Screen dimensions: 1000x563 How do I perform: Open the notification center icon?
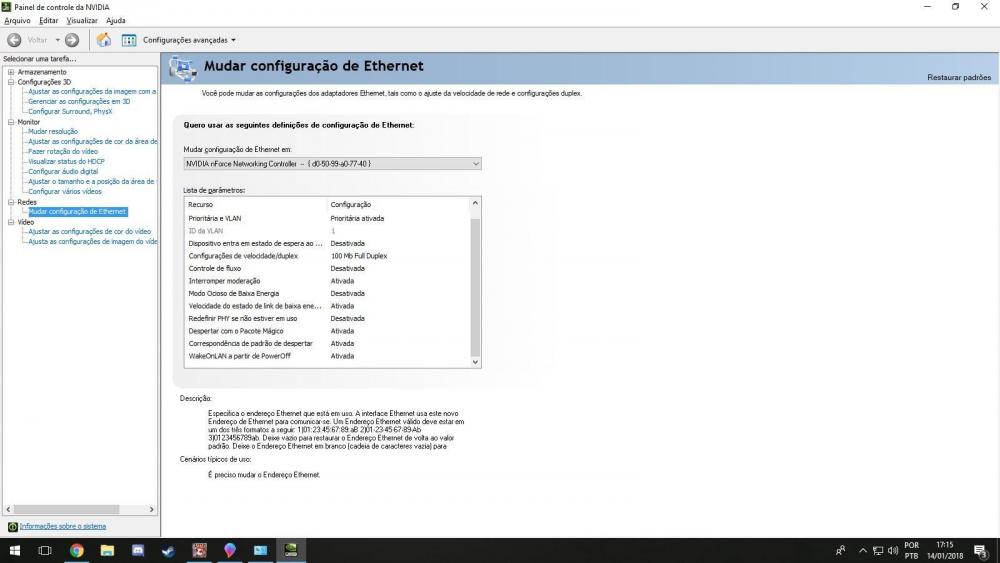pyautogui.click(x=979, y=551)
